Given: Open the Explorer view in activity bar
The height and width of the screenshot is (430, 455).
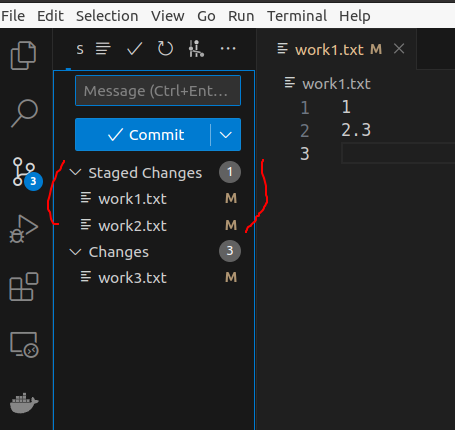Looking at the screenshot, I should 23,55.
